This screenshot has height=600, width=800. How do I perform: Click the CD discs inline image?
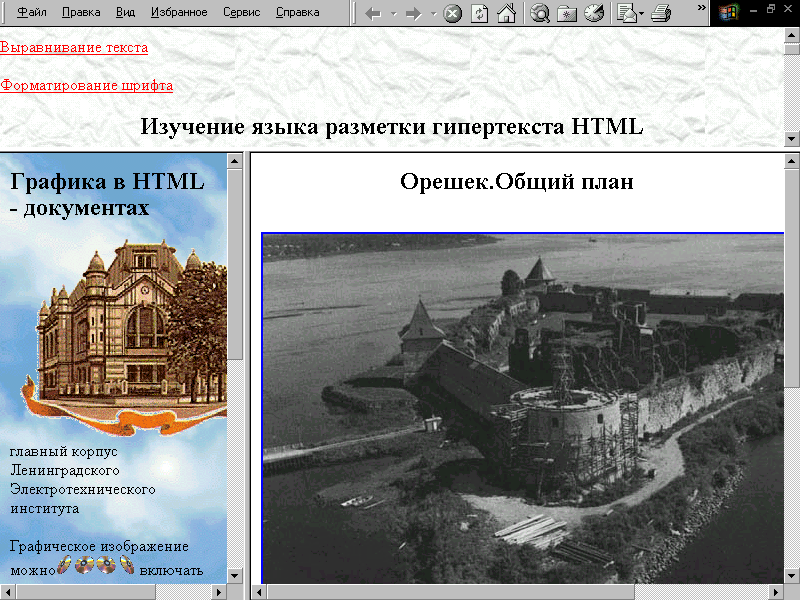click(x=95, y=565)
